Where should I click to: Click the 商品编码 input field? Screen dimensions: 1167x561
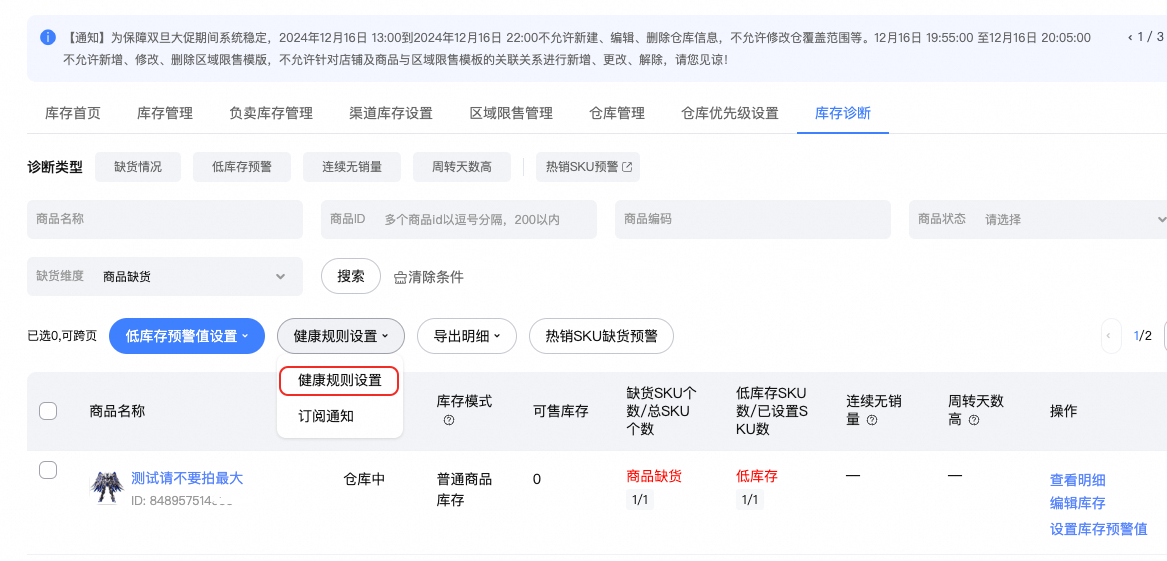click(752, 219)
